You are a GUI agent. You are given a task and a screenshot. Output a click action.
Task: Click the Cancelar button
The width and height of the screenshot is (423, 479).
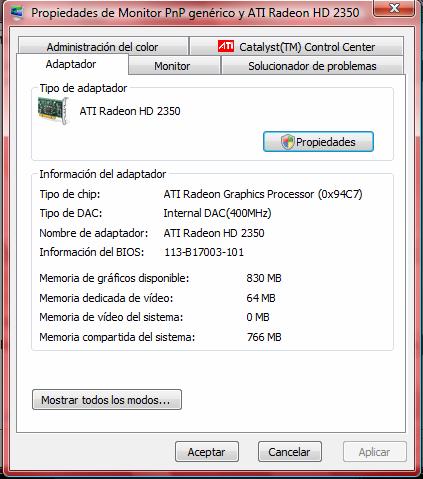(x=290, y=452)
